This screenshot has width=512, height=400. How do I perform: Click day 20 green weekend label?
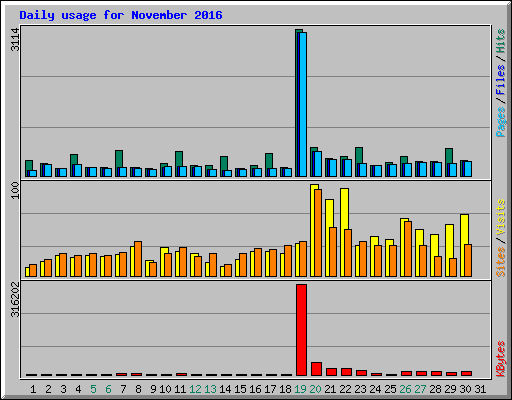pos(315,389)
